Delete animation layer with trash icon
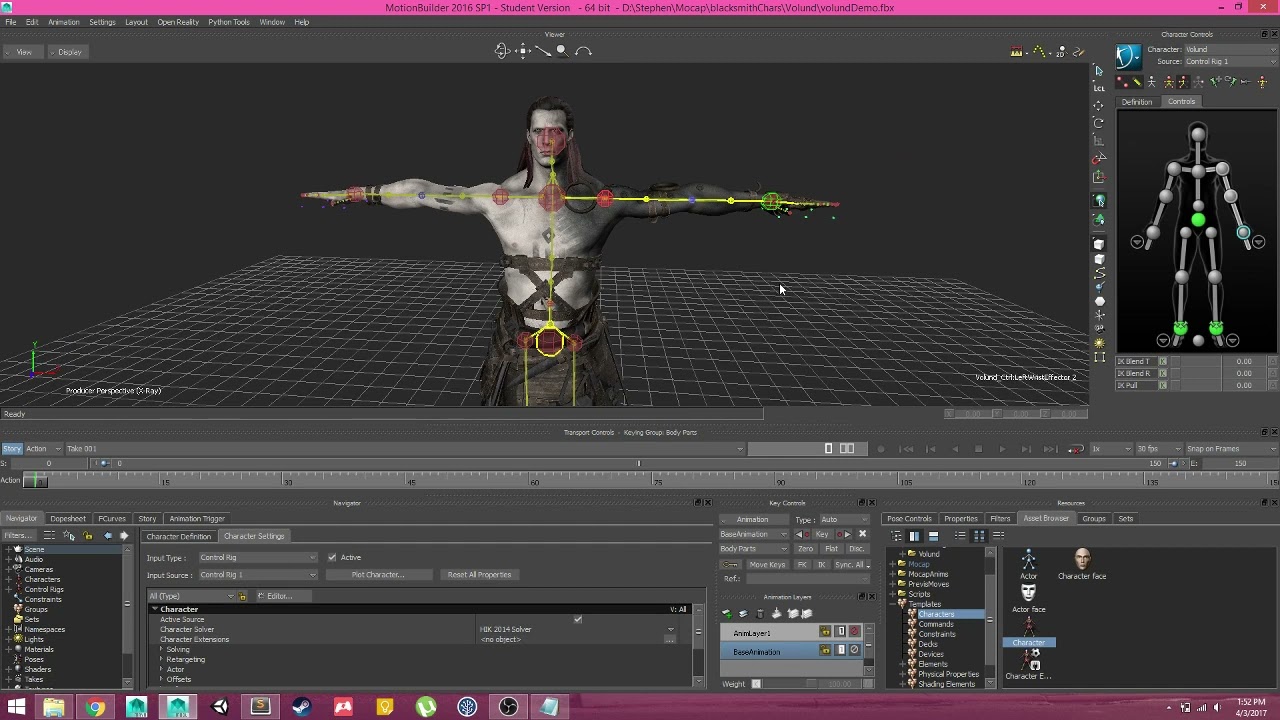1280x720 pixels. tap(759, 614)
